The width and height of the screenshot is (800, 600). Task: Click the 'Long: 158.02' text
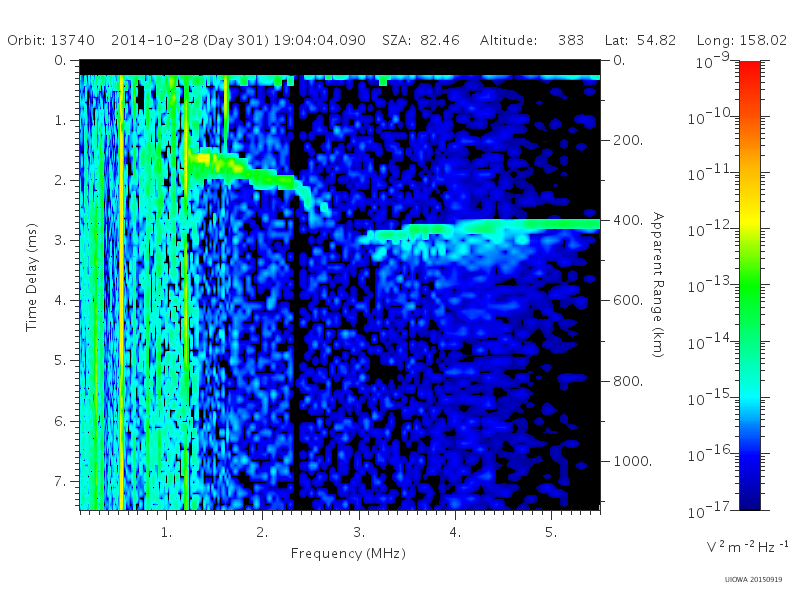point(742,40)
